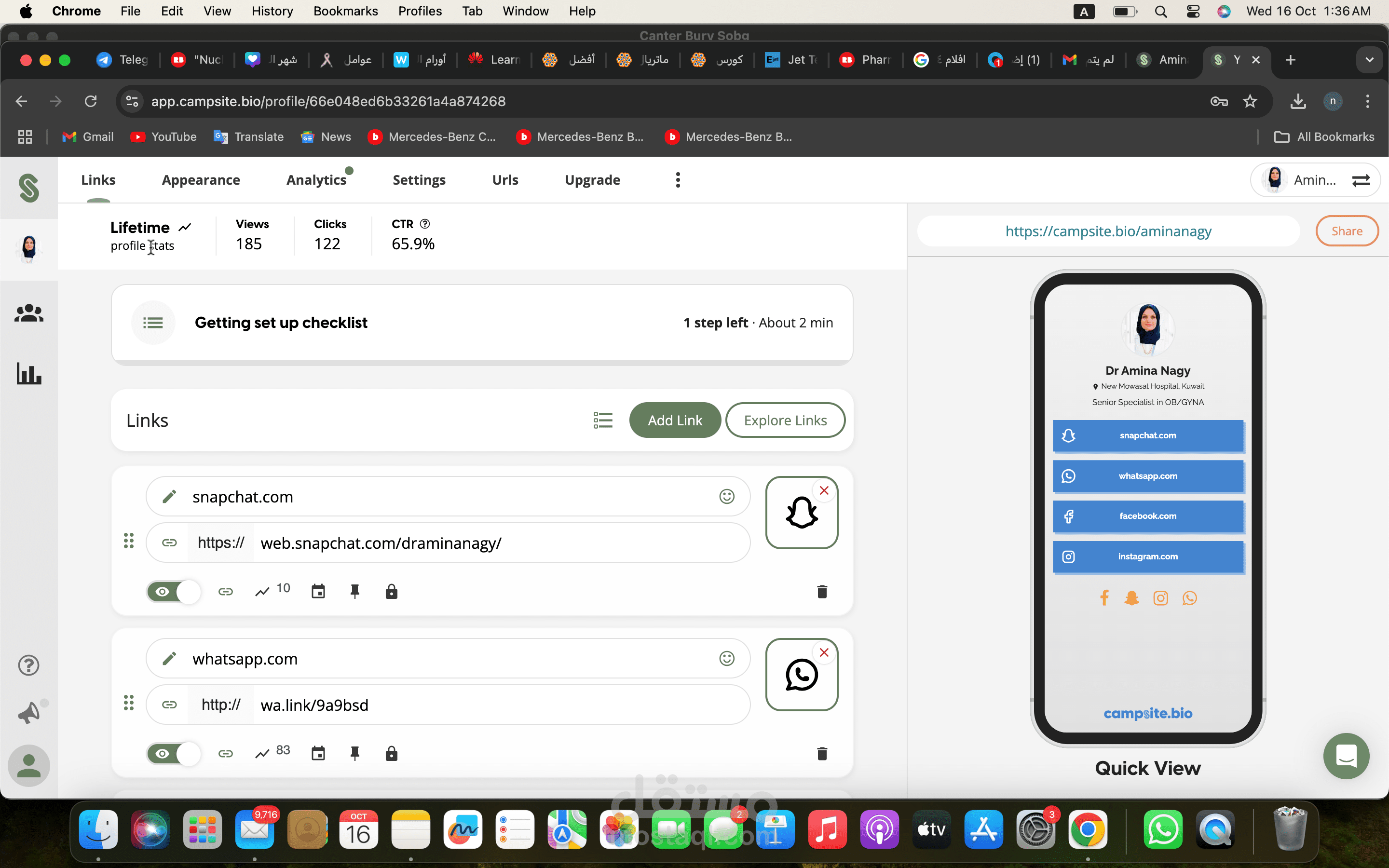Click the Add Link button
This screenshot has width=1389, height=868.
pos(674,420)
